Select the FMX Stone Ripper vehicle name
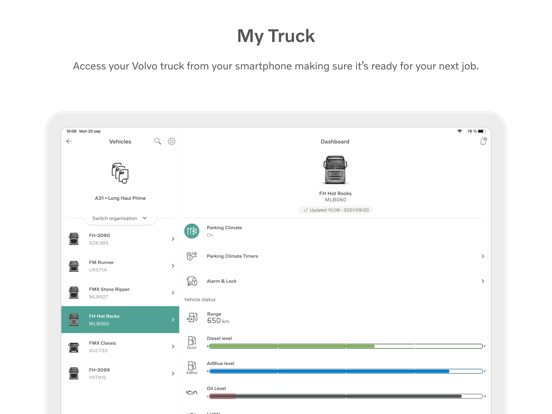This screenshot has width=552, height=414. (x=109, y=289)
